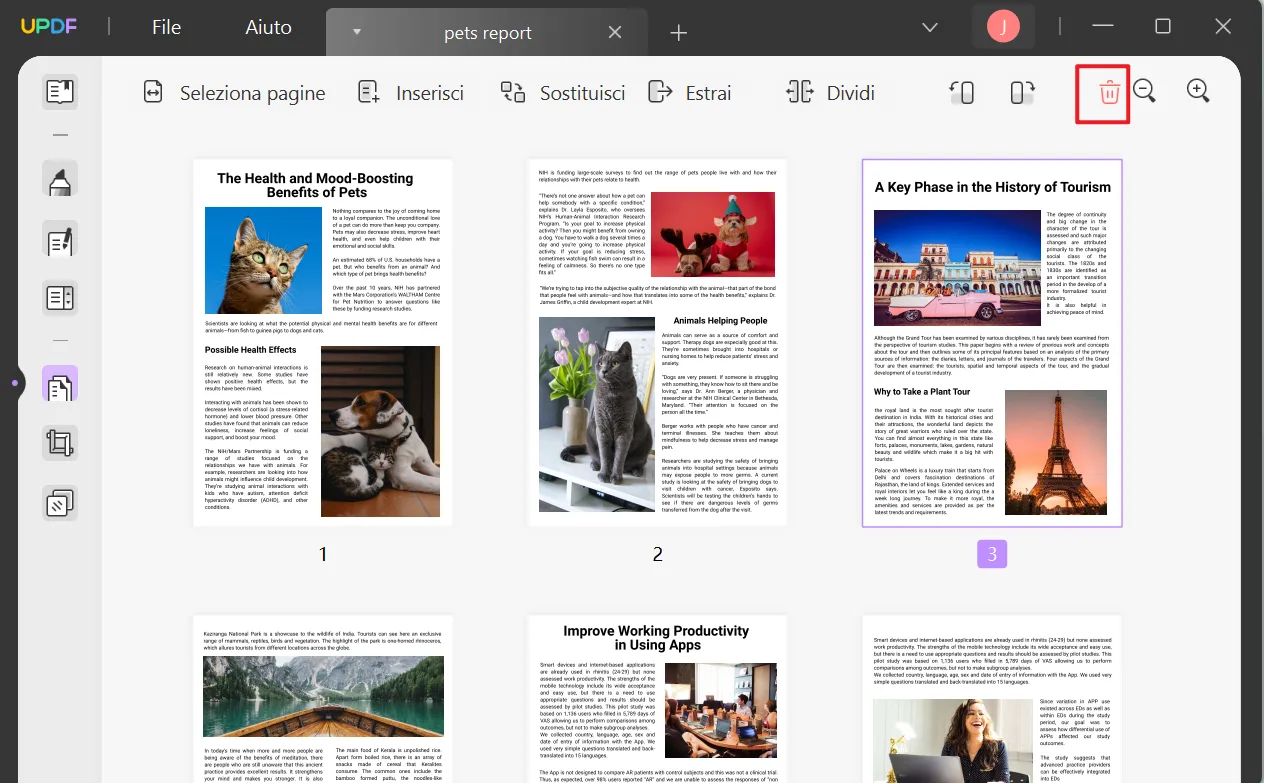The width and height of the screenshot is (1264, 783).
Task: Click the Seleziona pagine range icon
Action: (x=153, y=92)
